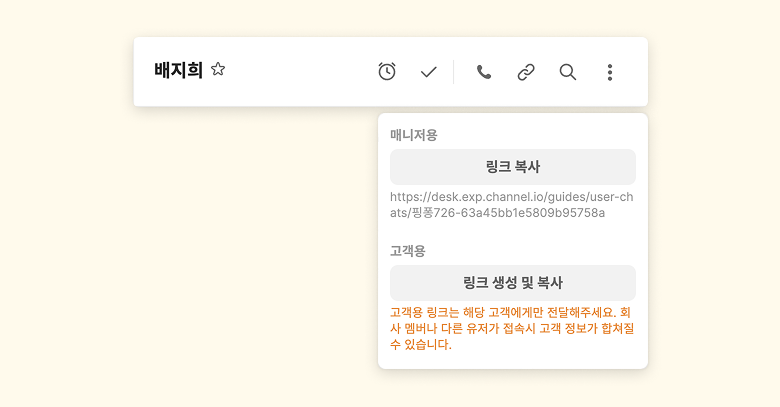780x407 pixels.
Task: Open search with magnifier icon
Action: pyautogui.click(x=568, y=72)
